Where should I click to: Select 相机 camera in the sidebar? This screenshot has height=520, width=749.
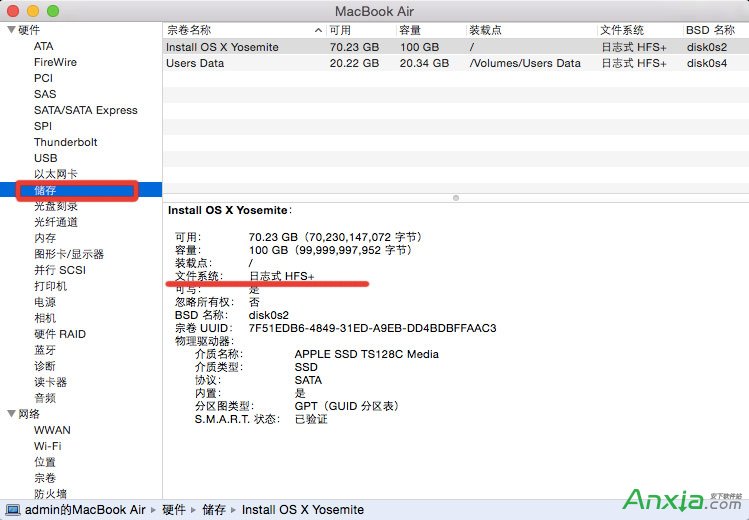tap(45, 318)
